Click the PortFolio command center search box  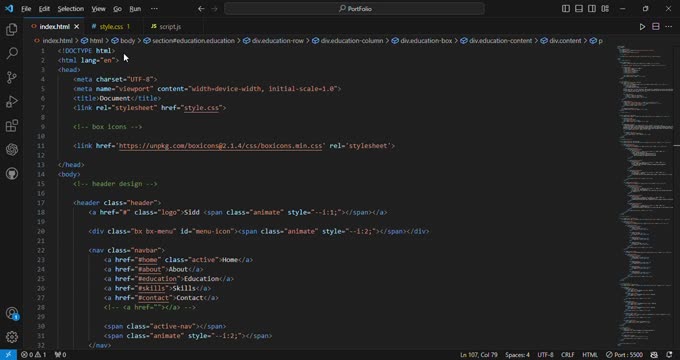coord(354,9)
